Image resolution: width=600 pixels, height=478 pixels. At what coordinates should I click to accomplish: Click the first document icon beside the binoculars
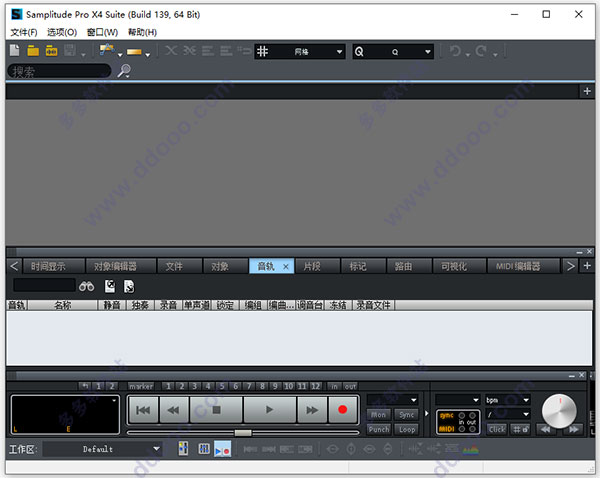click(110, 286)
